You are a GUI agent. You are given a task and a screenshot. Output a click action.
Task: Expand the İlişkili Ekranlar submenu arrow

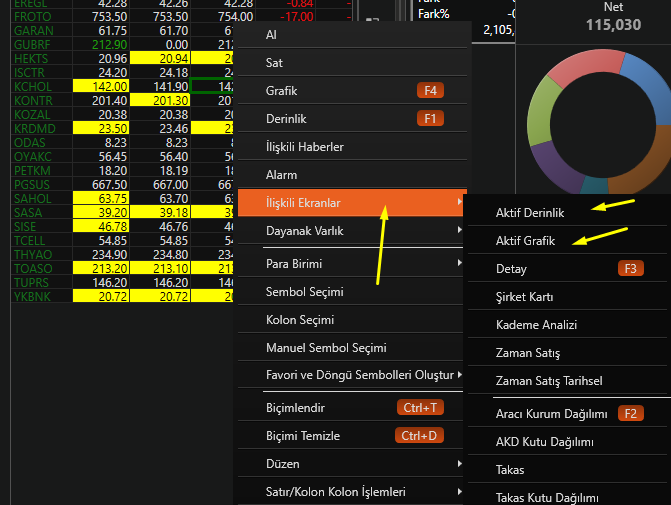(x=459, y=203)
